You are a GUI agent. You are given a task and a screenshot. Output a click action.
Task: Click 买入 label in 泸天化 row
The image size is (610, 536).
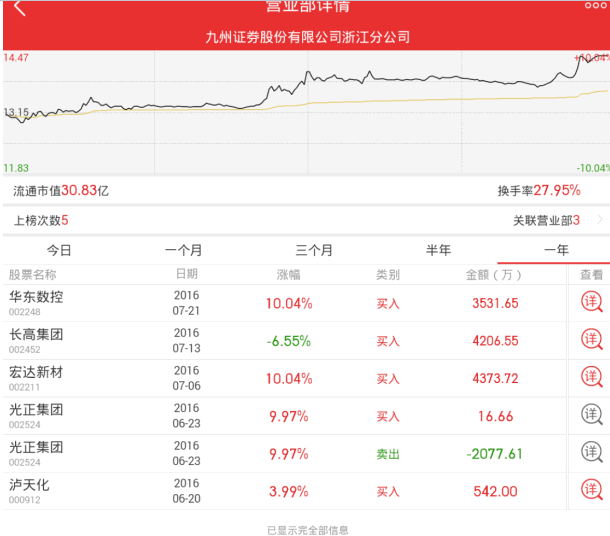click(x=388, y=492)
